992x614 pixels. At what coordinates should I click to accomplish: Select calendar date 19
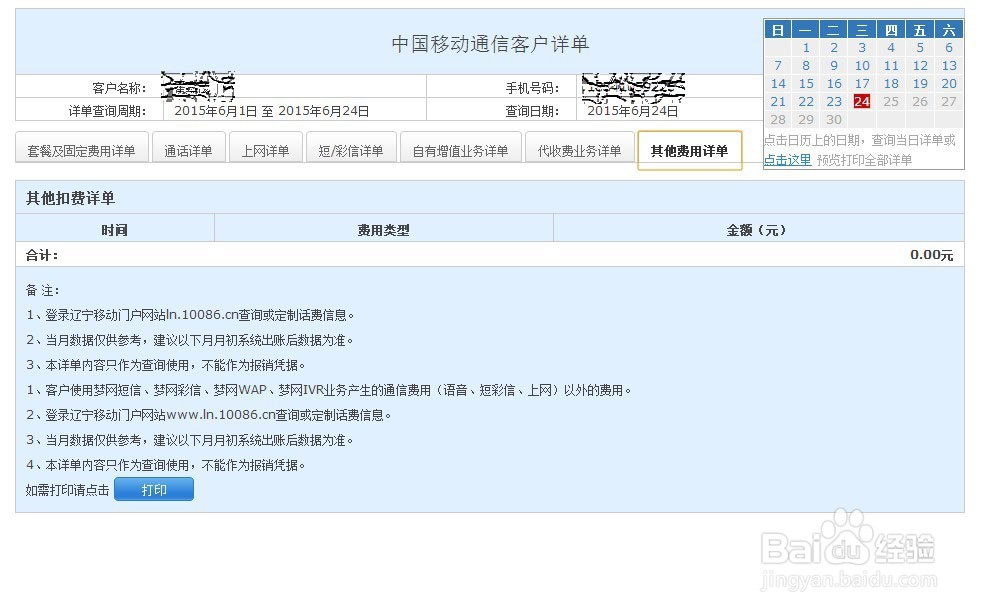click(x=920, y=83)
